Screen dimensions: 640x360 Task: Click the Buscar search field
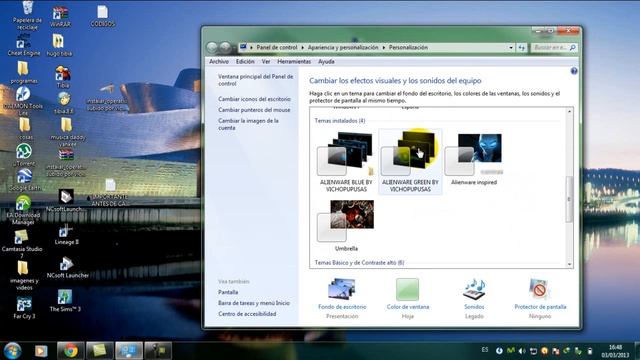(x=554, y=48)
